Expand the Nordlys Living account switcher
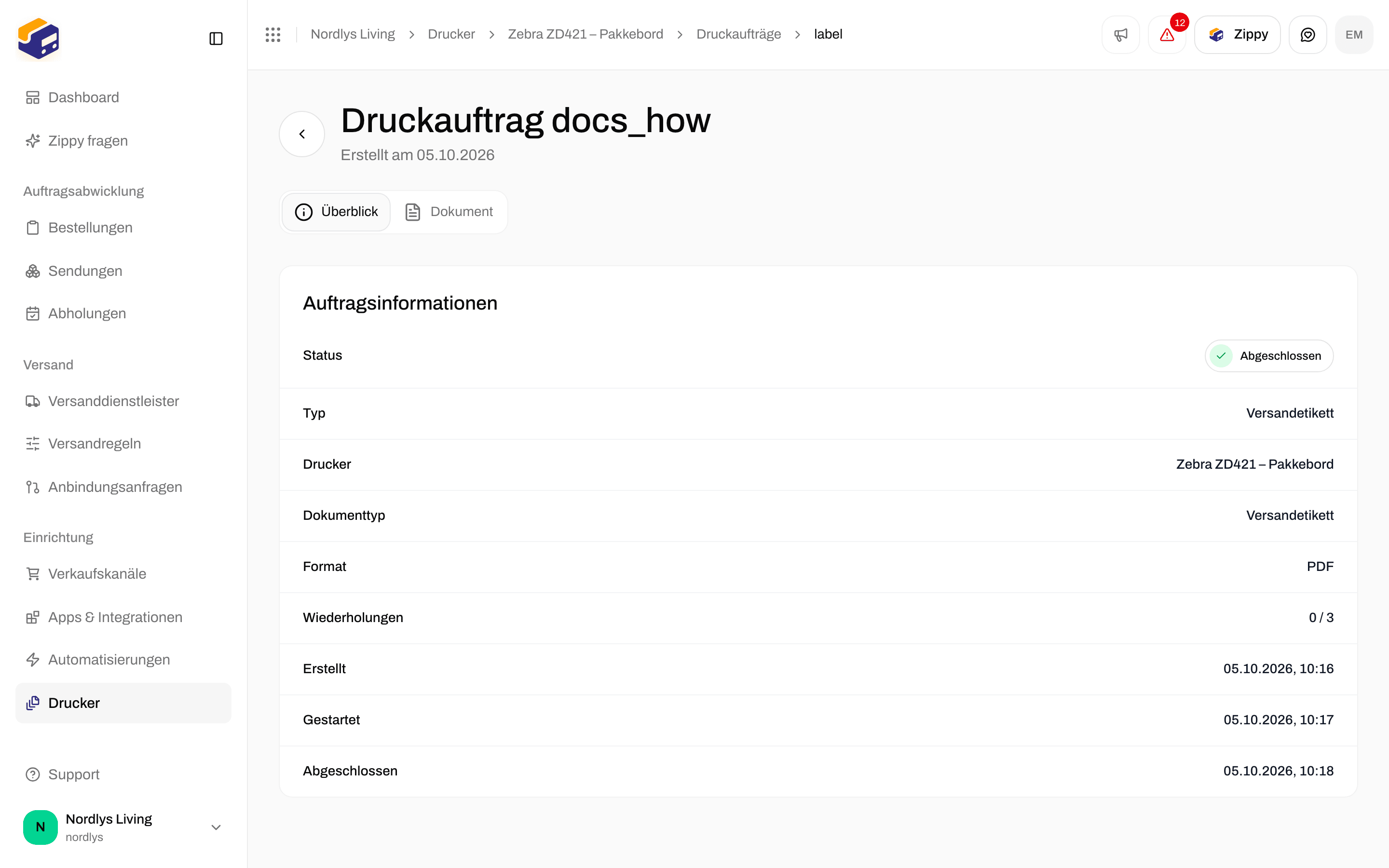The width and height of the screenshot is (1389, 868). coord(123,827)
